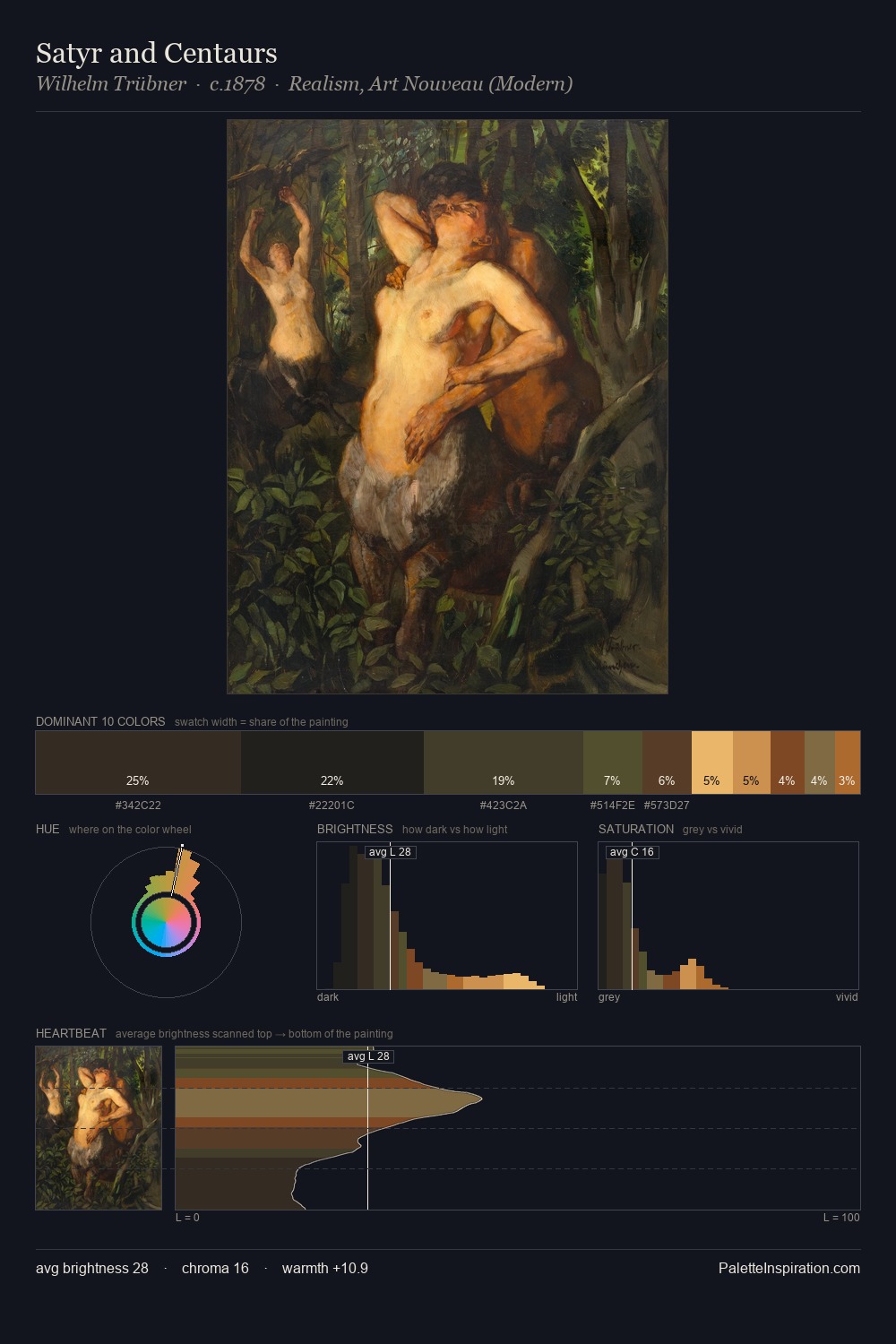
Task: Click the brightness histogram chart
Action: pos(447,916)
